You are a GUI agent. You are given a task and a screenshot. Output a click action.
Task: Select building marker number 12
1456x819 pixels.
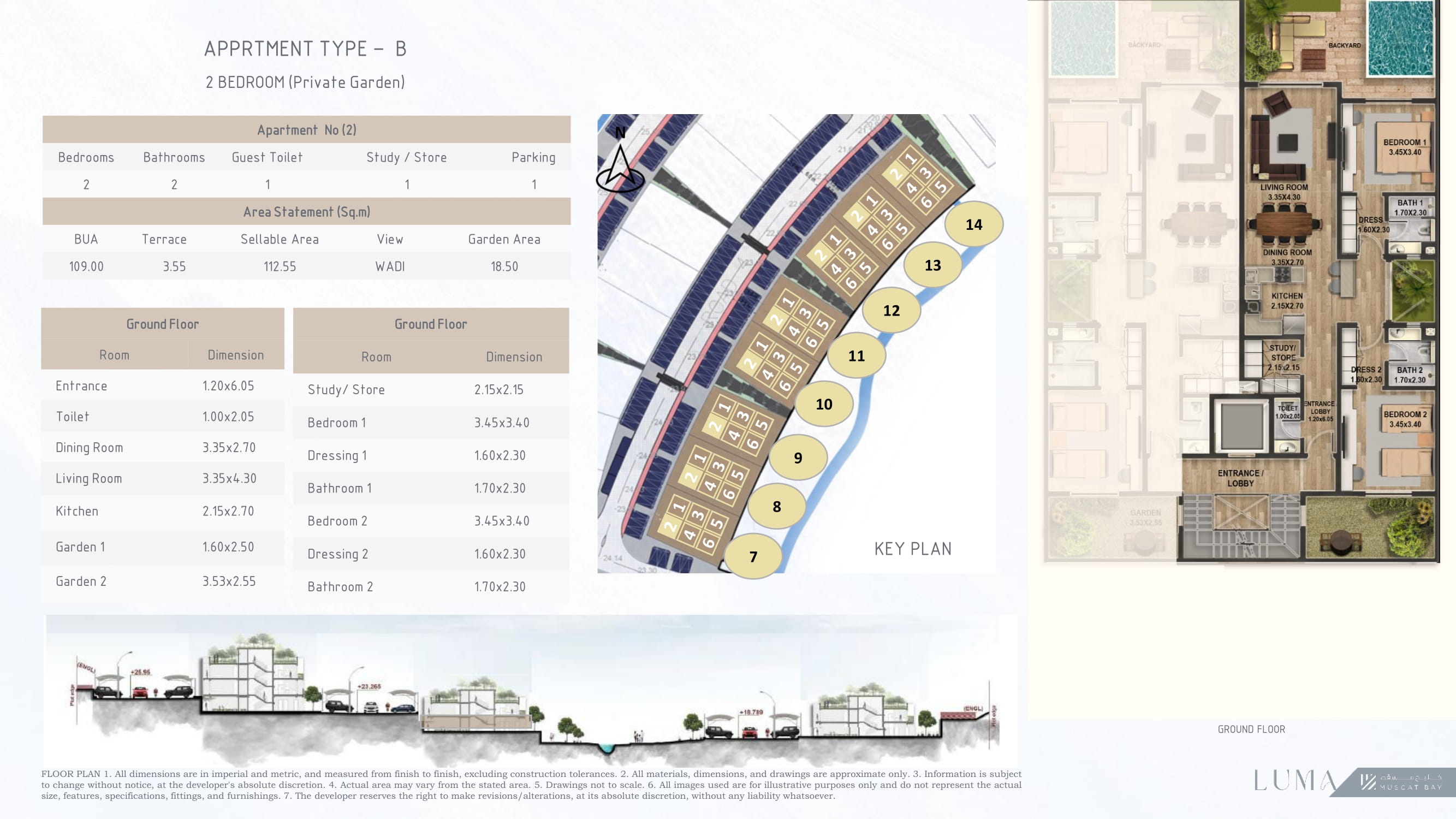click(x=892, y=310)
